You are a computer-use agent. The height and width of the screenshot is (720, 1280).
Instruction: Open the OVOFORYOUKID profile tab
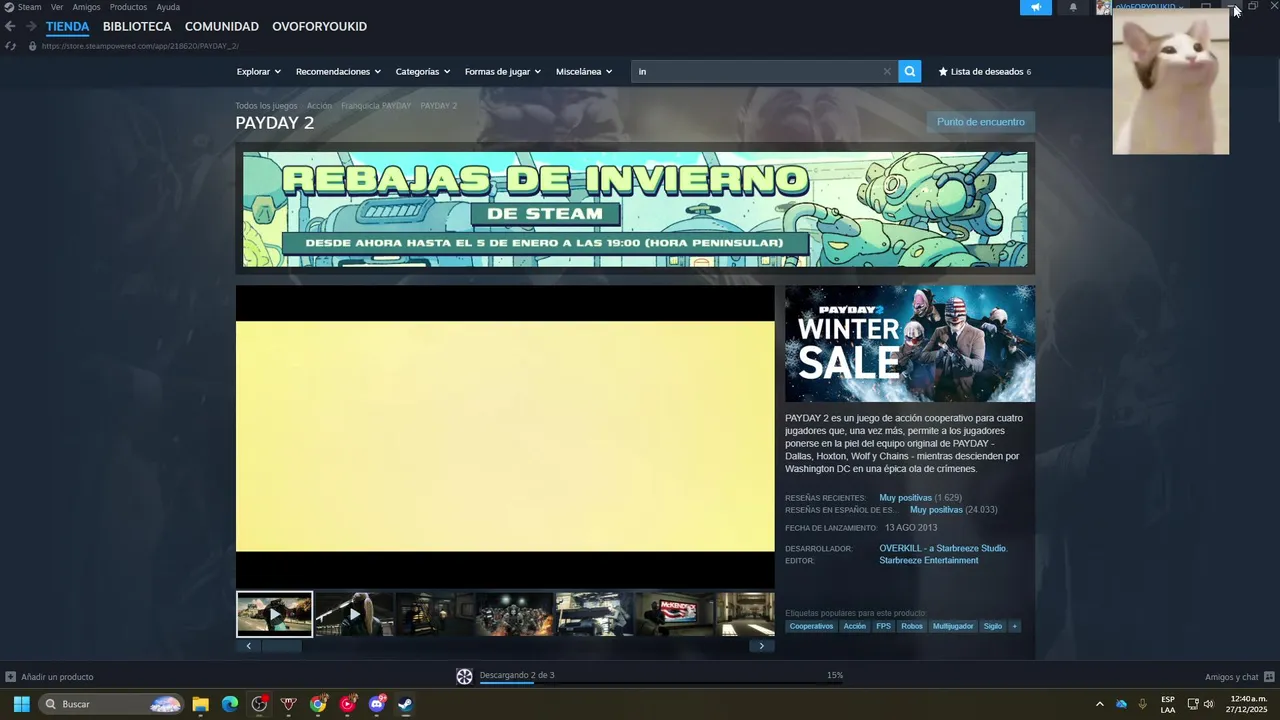(x=319, y=27)
